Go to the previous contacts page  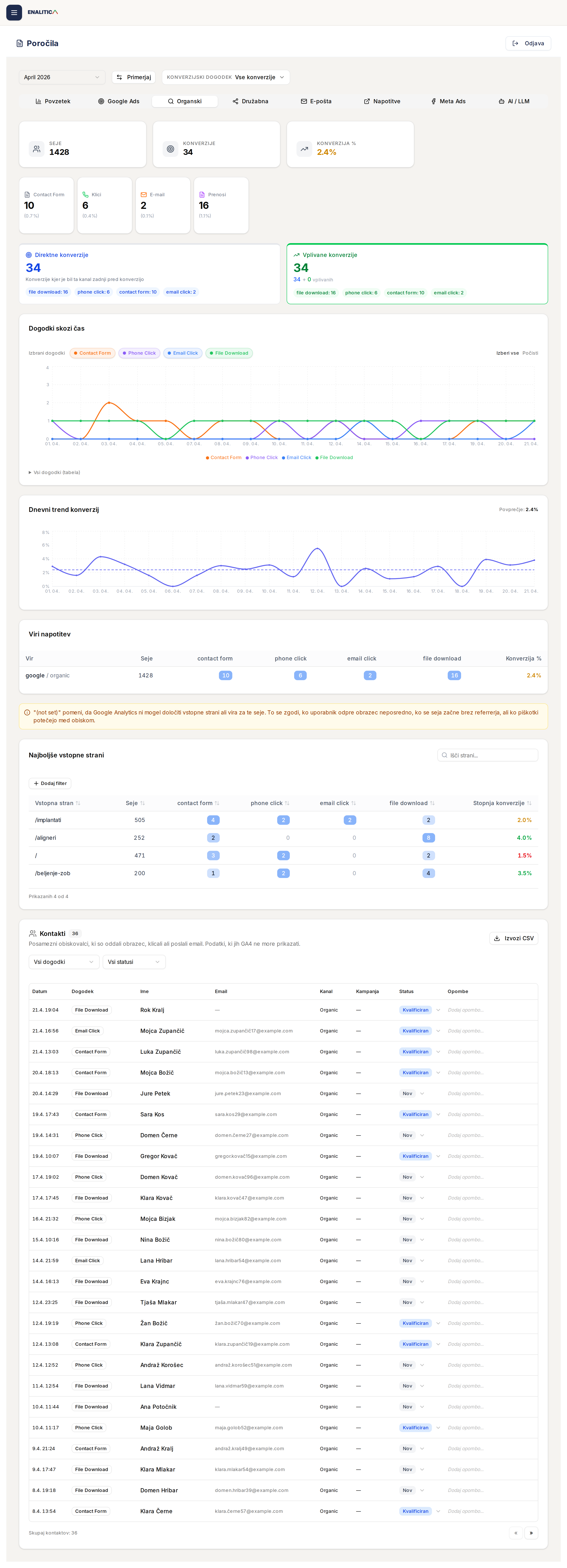[x=516, y=1533]
